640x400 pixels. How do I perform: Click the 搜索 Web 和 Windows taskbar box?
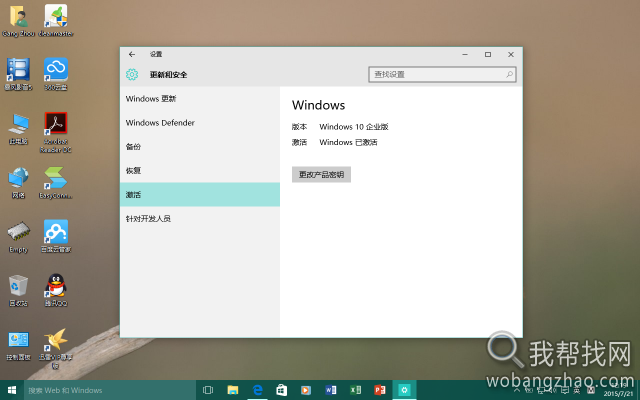click(x=110, y=390)
